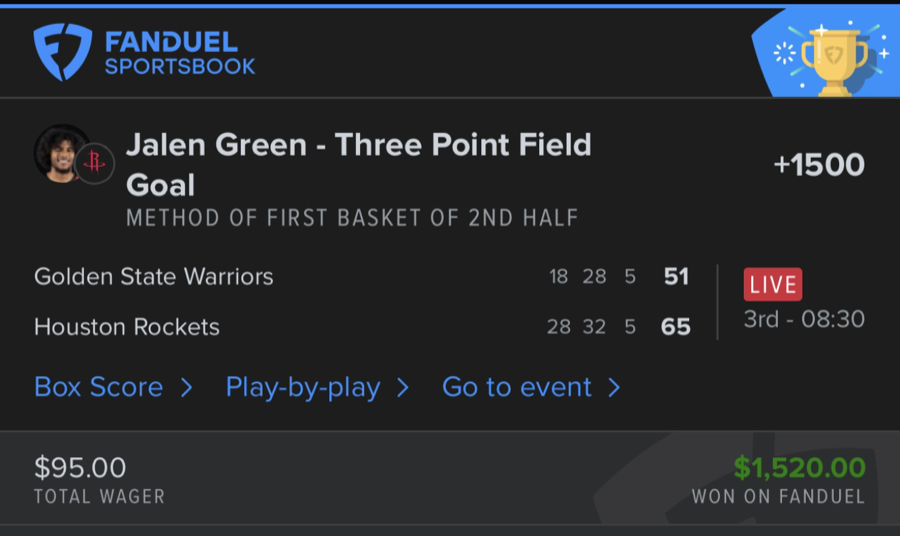Open the Box Score link

(x=98, y=387)
